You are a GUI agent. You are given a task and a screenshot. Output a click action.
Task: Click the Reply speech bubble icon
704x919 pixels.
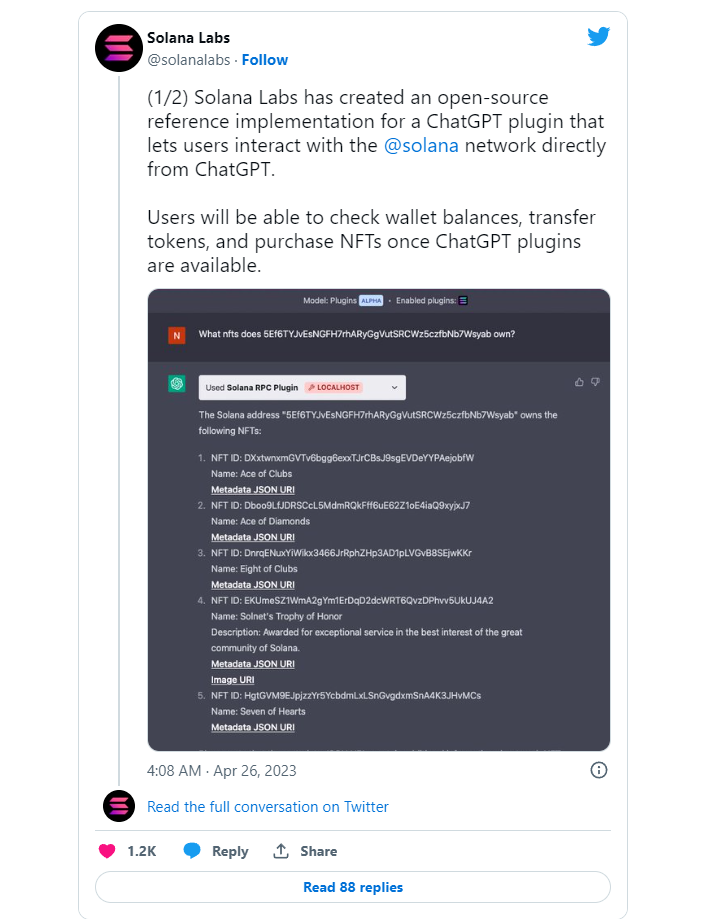pos(192,851)
